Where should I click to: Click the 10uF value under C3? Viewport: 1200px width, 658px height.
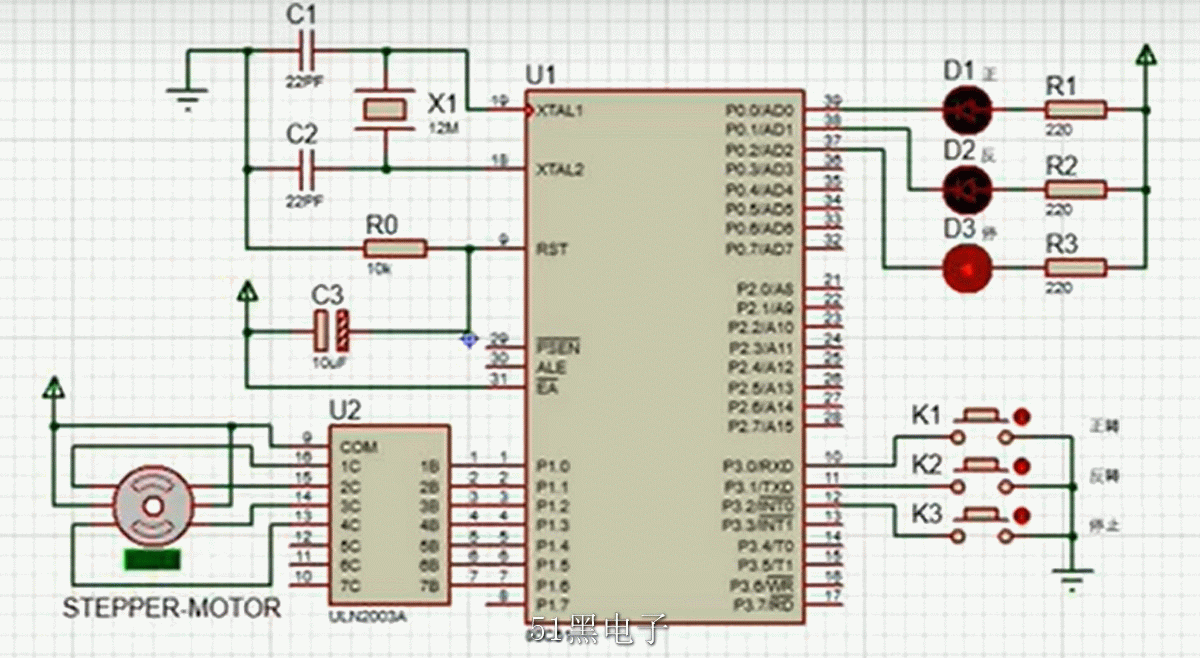330,362
